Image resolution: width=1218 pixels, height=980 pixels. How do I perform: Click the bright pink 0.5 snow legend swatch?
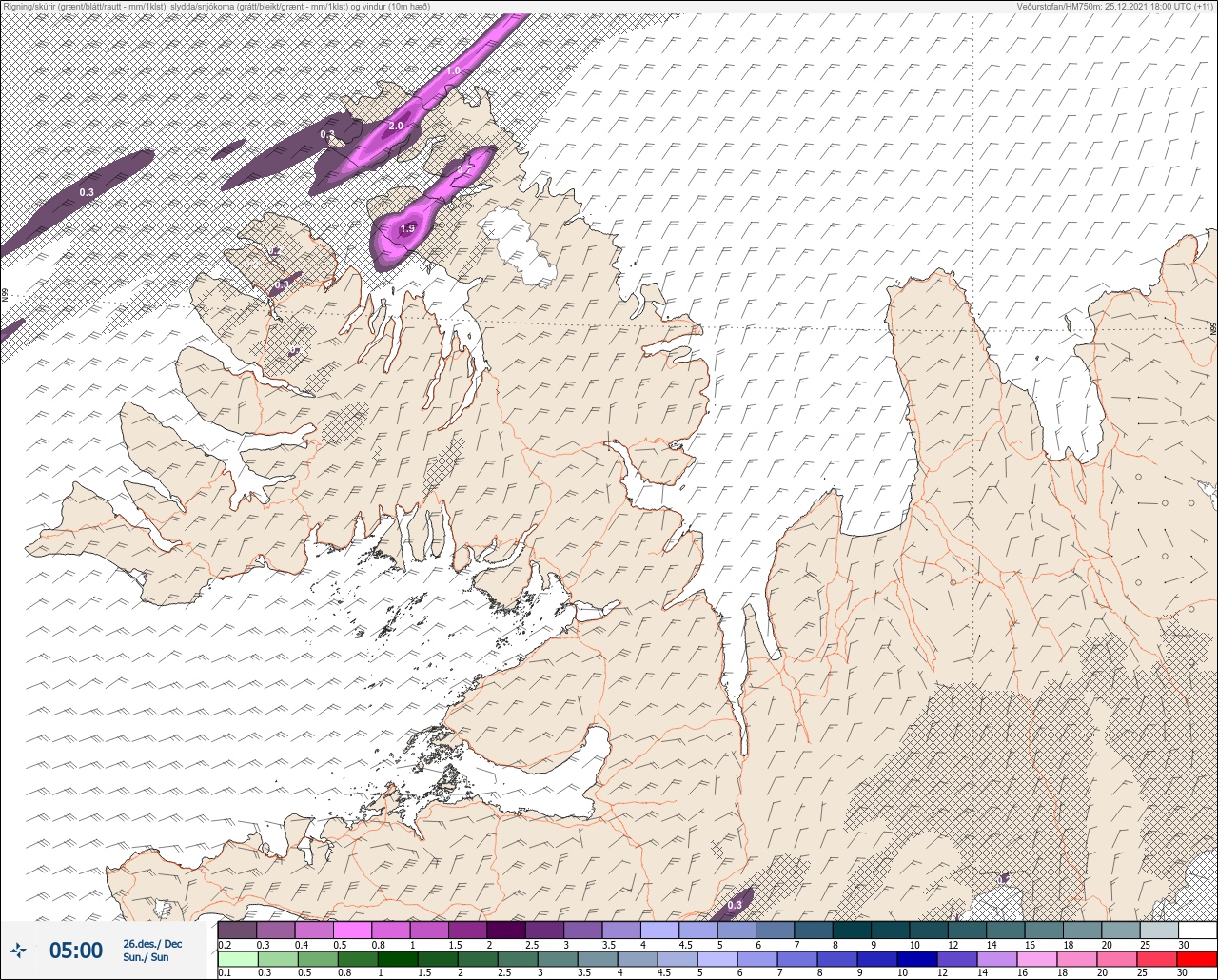[352, 930]
